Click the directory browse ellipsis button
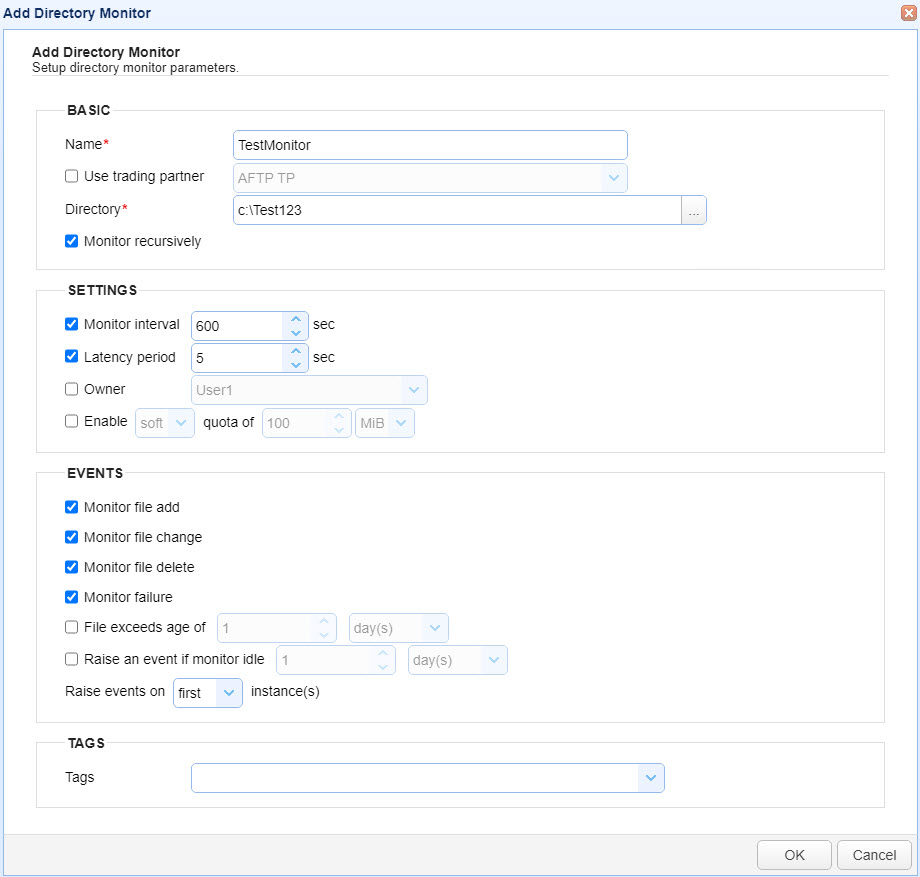Image resolution: width=920 pixels, height=877 pixels. point(694,210)
